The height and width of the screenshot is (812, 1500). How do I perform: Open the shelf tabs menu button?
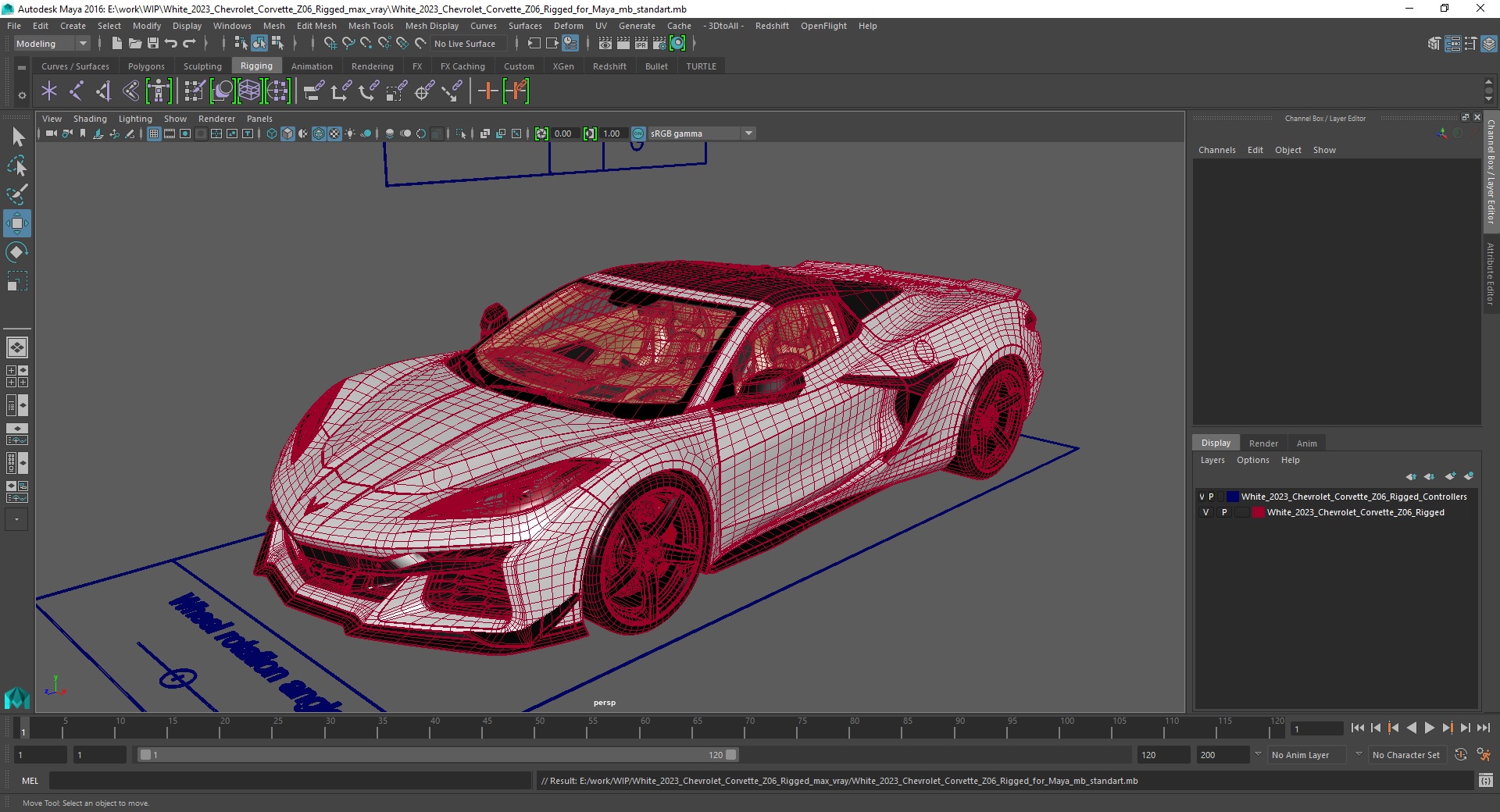[22, 67]
